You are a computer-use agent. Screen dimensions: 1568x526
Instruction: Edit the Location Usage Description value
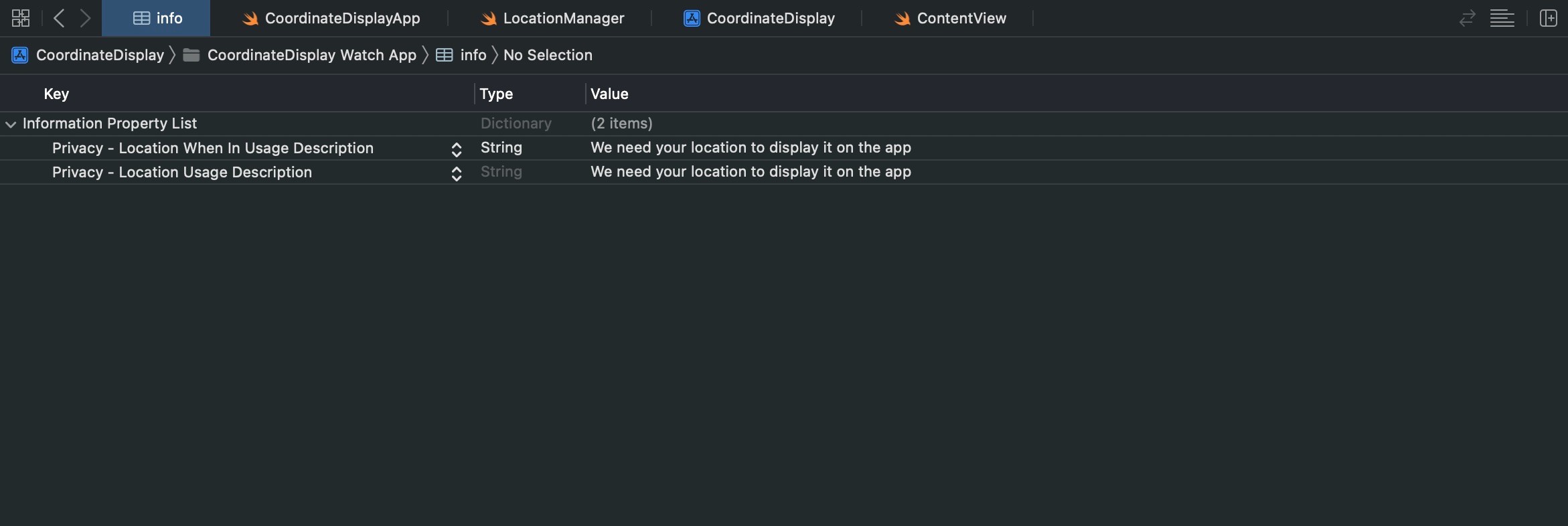click(751, 172)
